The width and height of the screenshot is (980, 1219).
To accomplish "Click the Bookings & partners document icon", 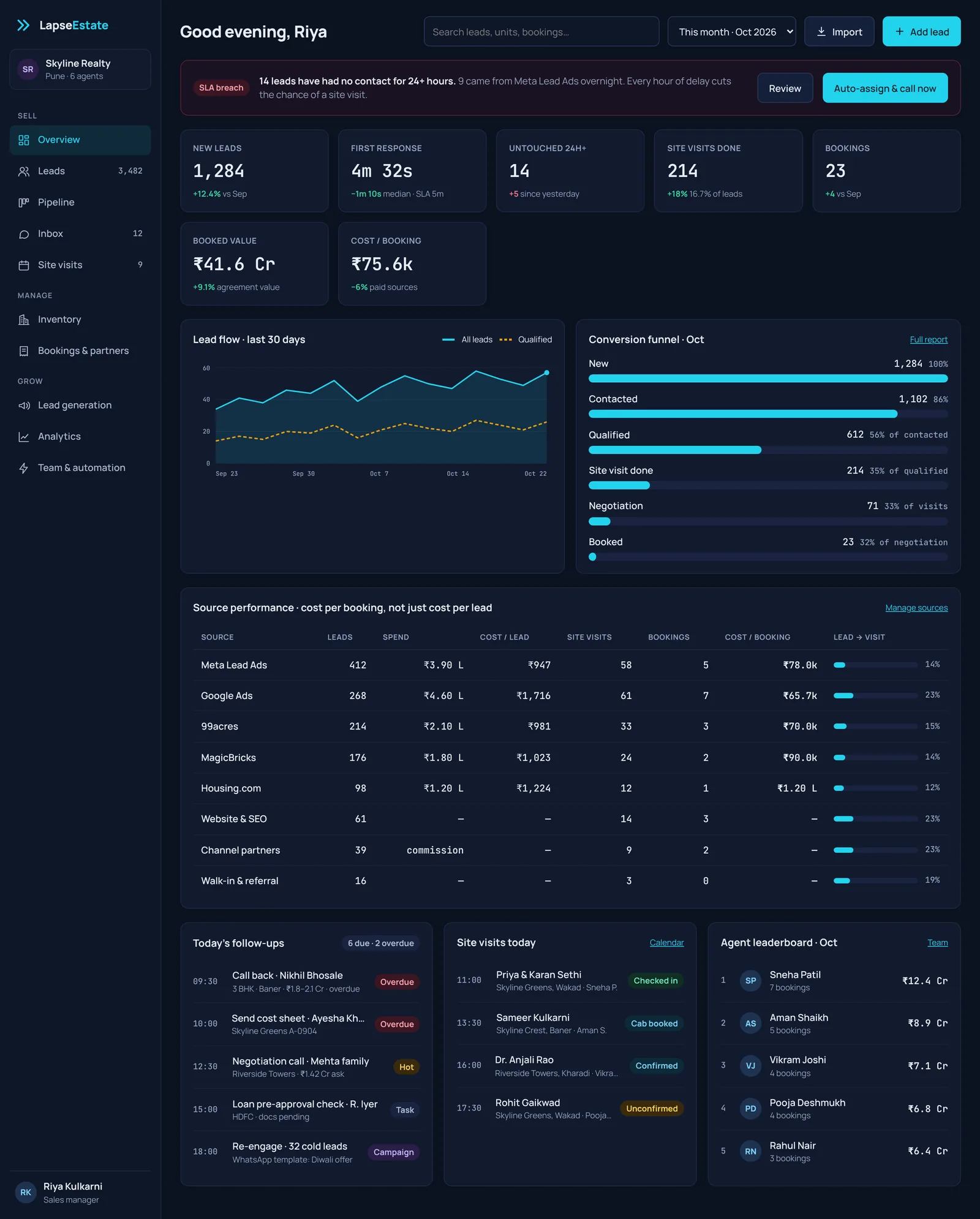I will tap(24, 351).
